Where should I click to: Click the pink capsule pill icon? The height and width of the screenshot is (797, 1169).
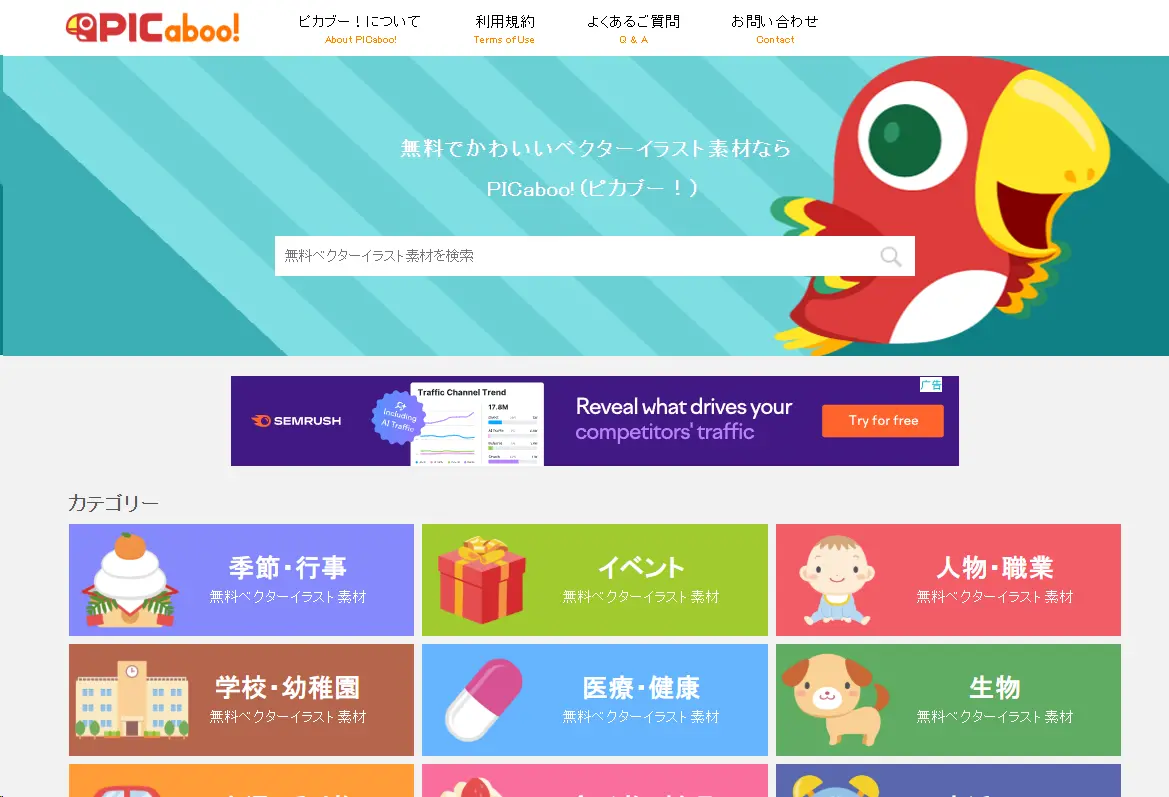click(483, 699)
